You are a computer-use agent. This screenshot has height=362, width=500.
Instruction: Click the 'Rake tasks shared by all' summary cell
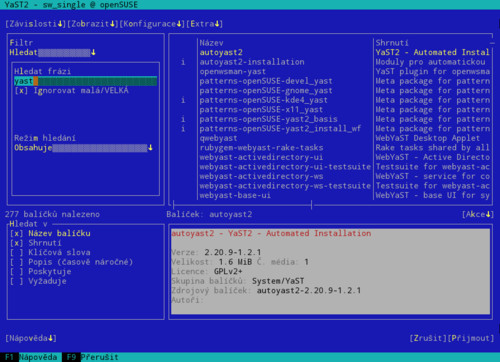point(433,148)
